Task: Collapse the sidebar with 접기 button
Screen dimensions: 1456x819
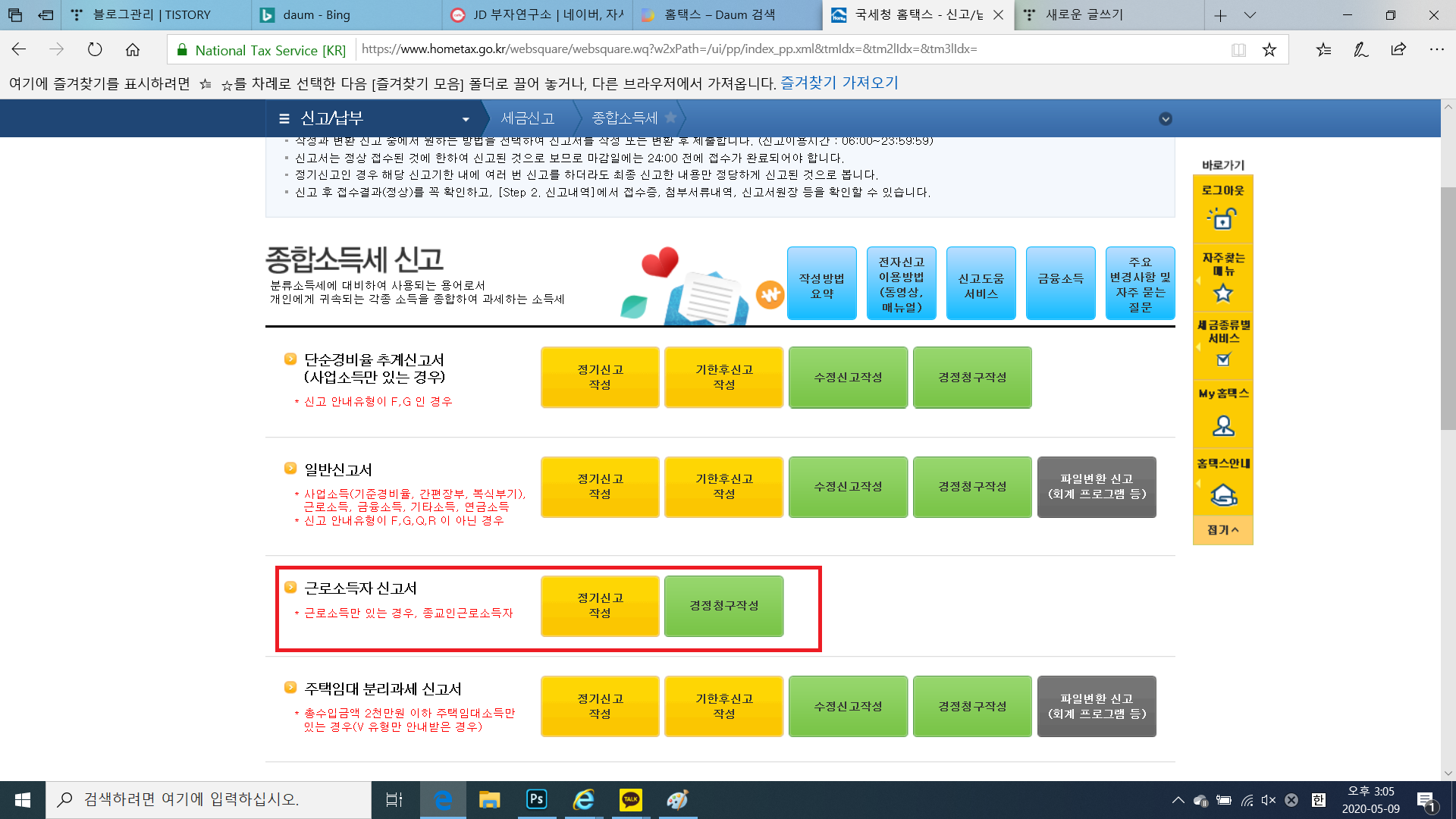Action: [x=1222, y=530]
